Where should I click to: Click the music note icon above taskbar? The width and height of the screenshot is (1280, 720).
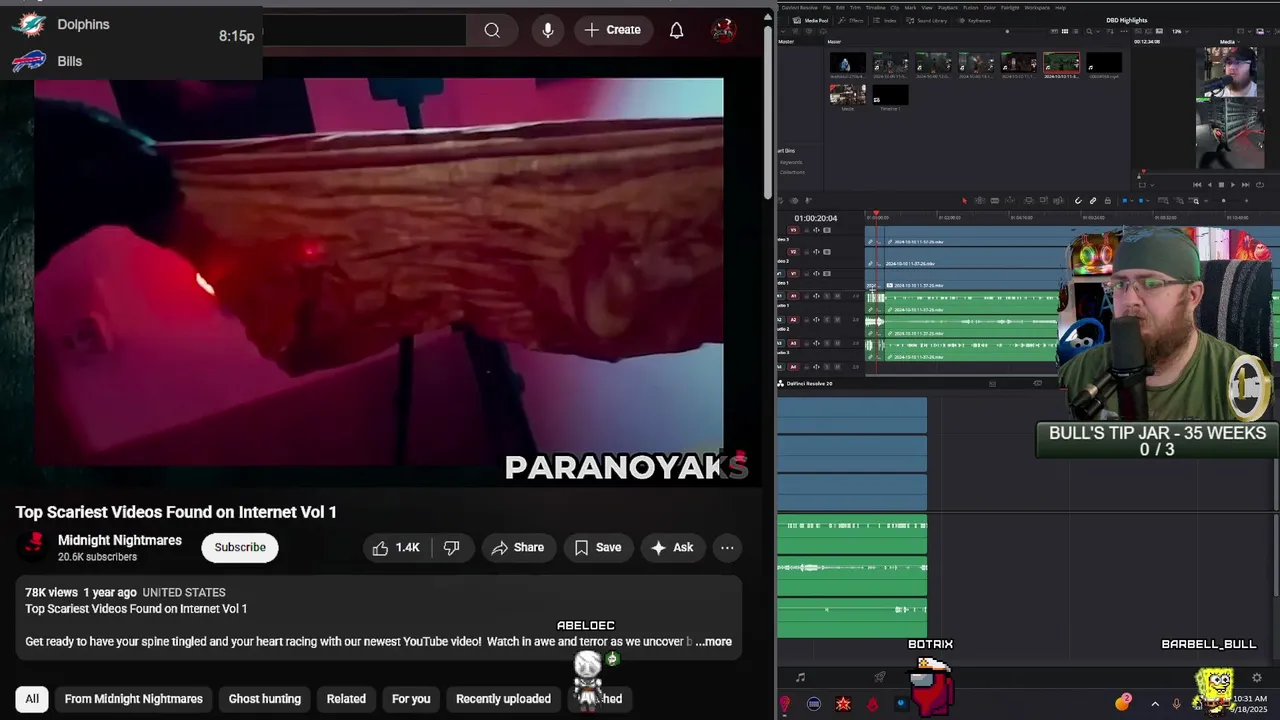[x=800, y=677]
